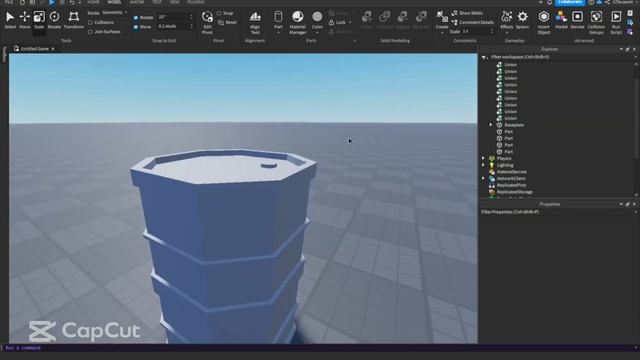Viewport: 640px width, 360px height.
Task: Activate the Move tool
Action: [x=24, y=20]
